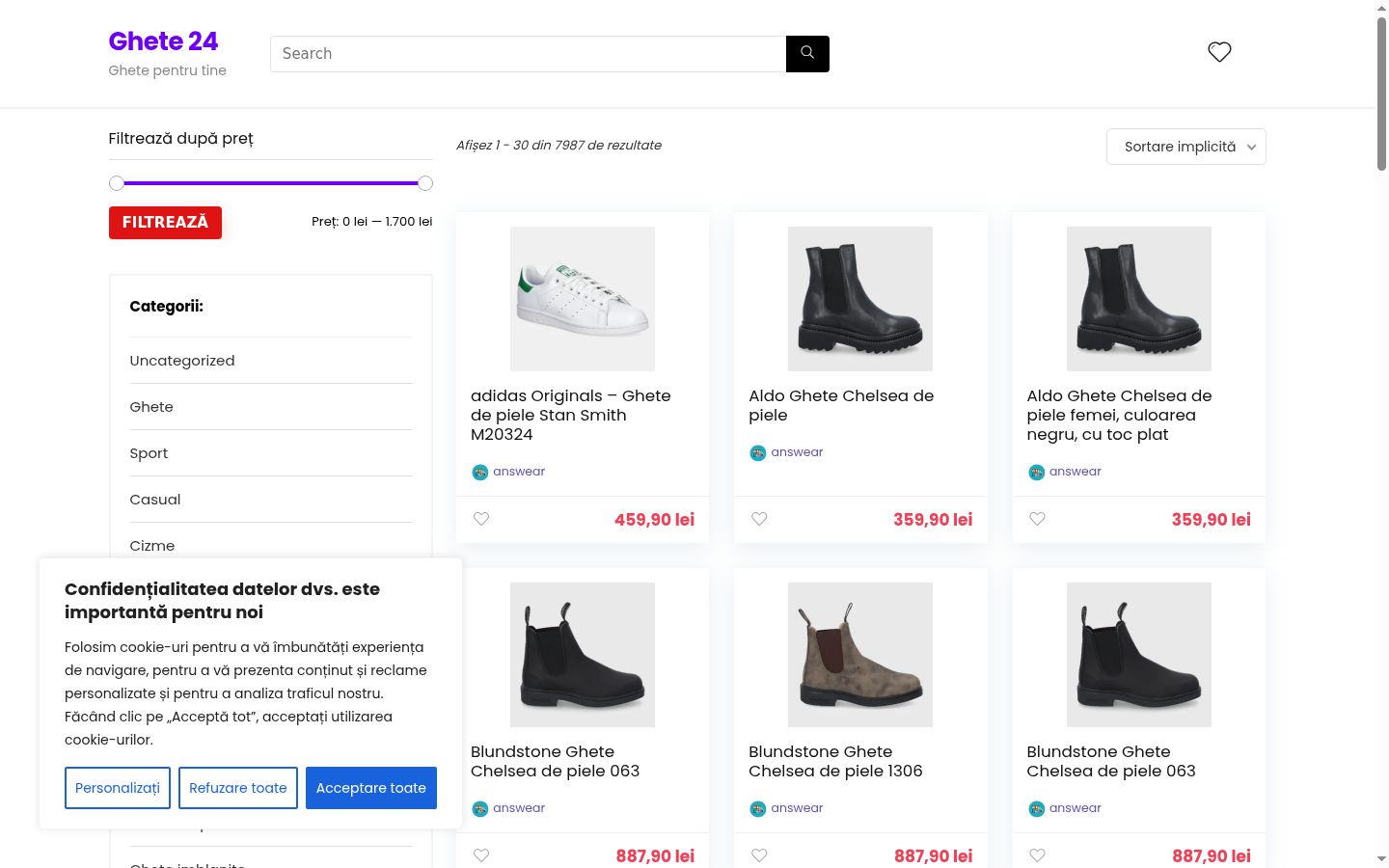Screen dimensions: 1389x868
Task: Click the white adidas Stan Smith sneaker image
Action: pos(583,299)
